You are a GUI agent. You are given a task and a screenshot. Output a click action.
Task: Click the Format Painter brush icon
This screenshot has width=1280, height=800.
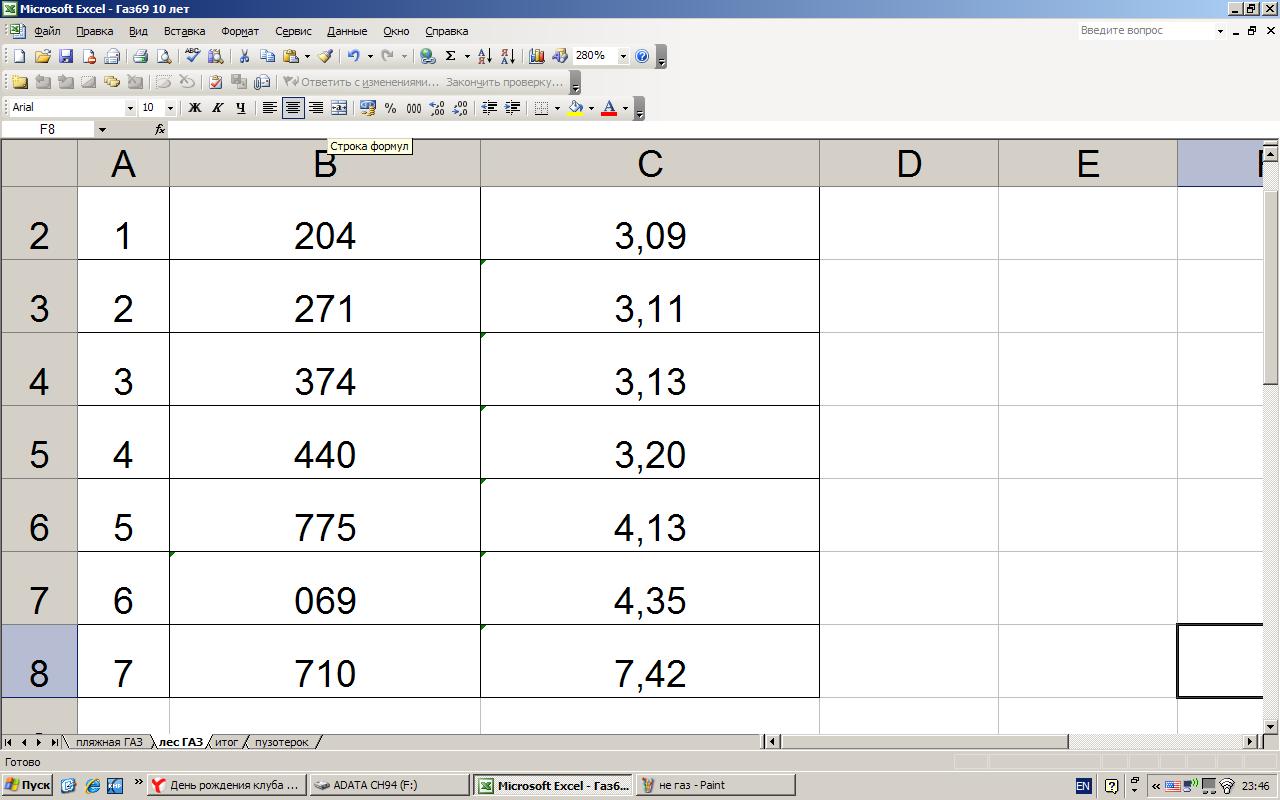click(x=325, y=57)
